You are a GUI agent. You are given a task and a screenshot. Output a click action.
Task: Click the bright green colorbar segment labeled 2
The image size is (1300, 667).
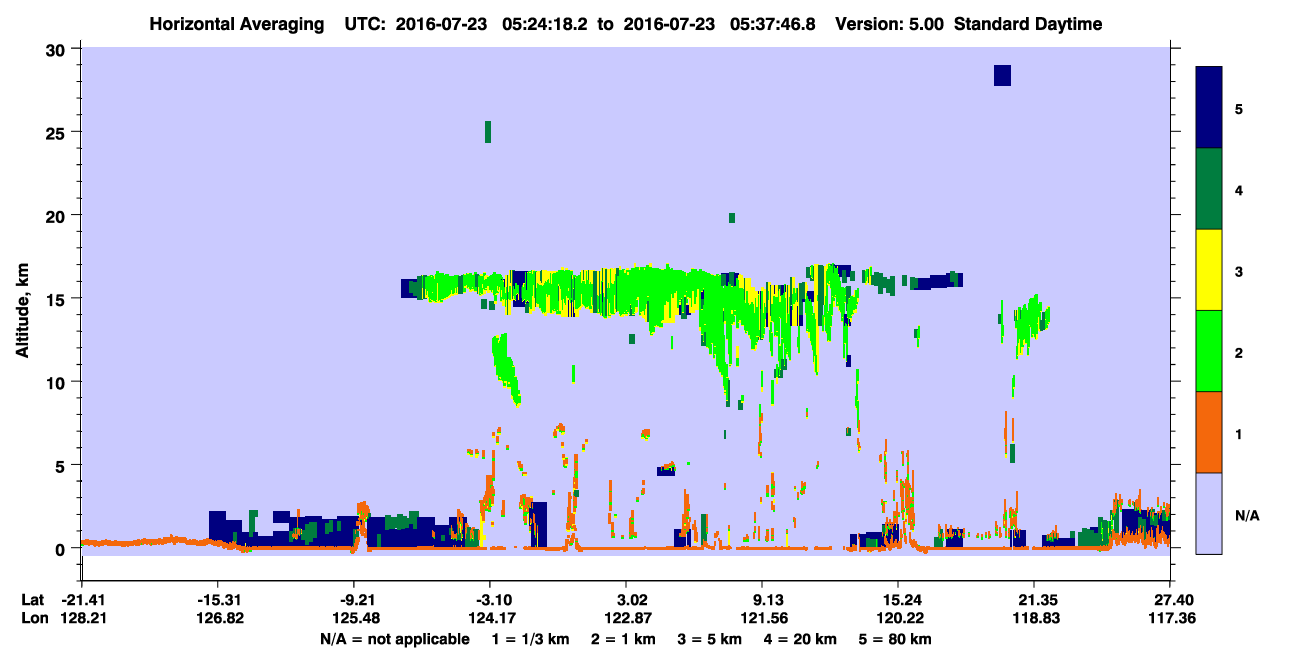tap(1209, 350)
